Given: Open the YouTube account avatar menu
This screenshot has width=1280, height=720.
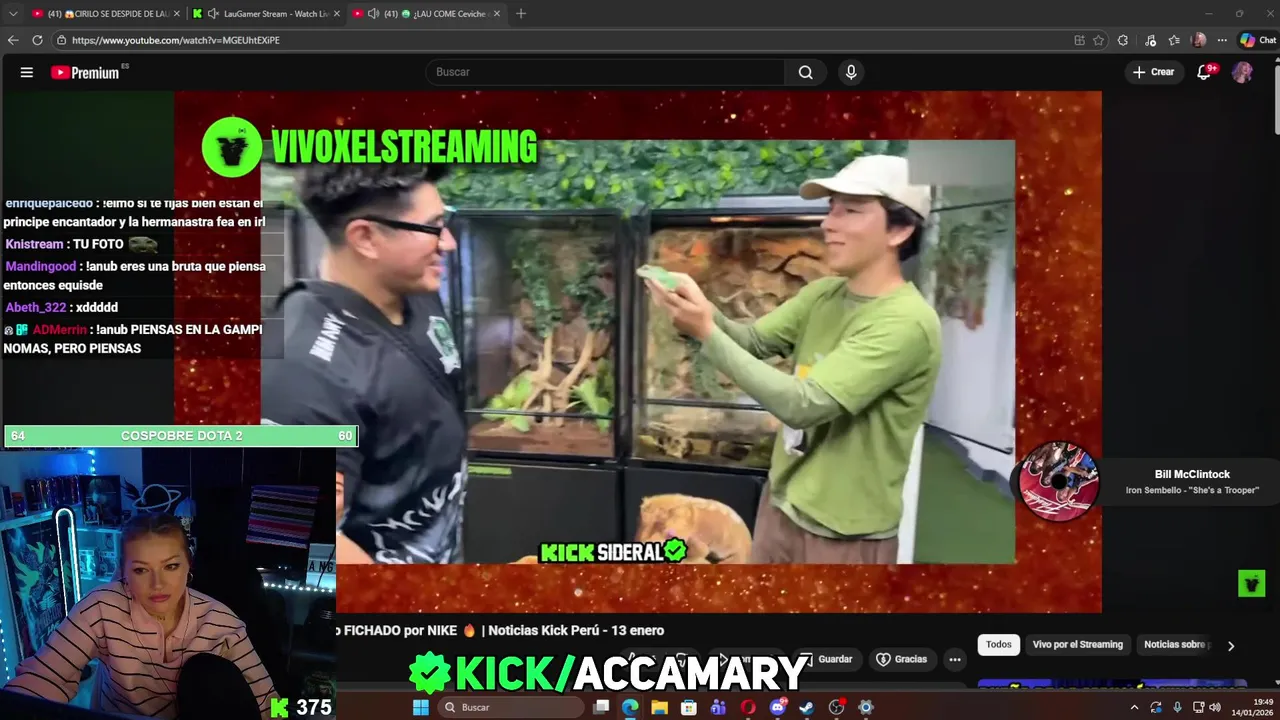Looking at the screenshot, I should (1242, 72).
